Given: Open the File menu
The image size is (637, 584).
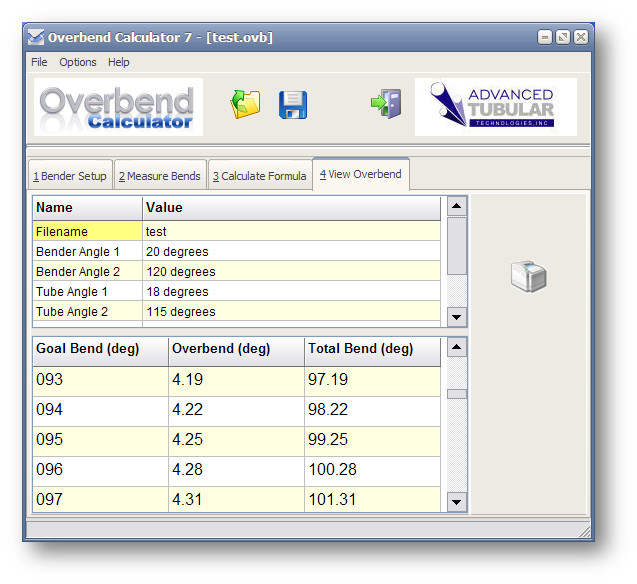Looking at the screenshot, I should pos(39,62).
